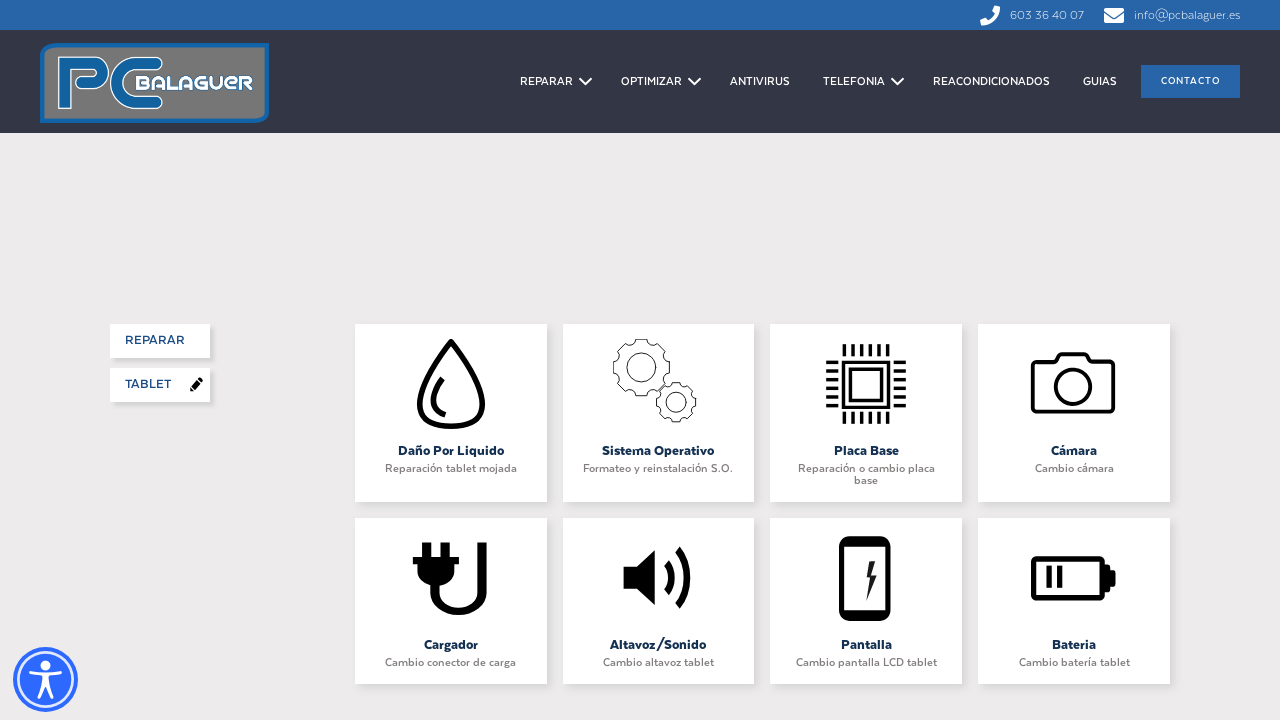The height and width of the screenshot is (720, 1280).
Task: Open the Sistema Operativo title
Action: [658, 451]
